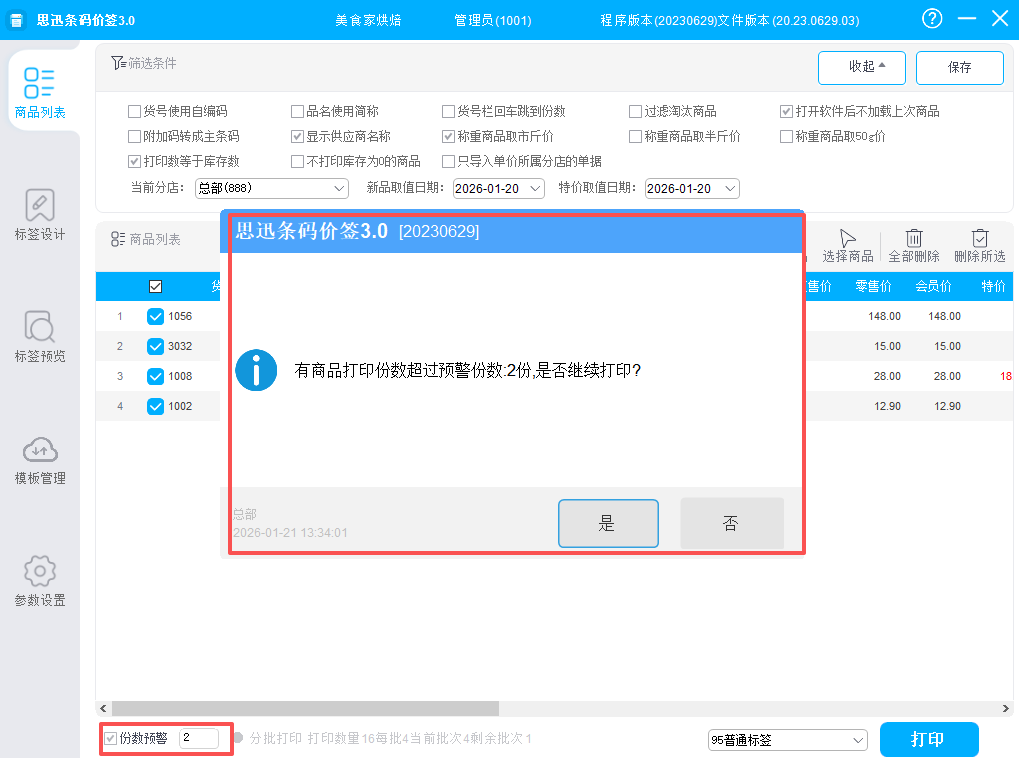The image size is (1019, 758).
Task: Click 是 to continue printing
Action: click(608, 523)
